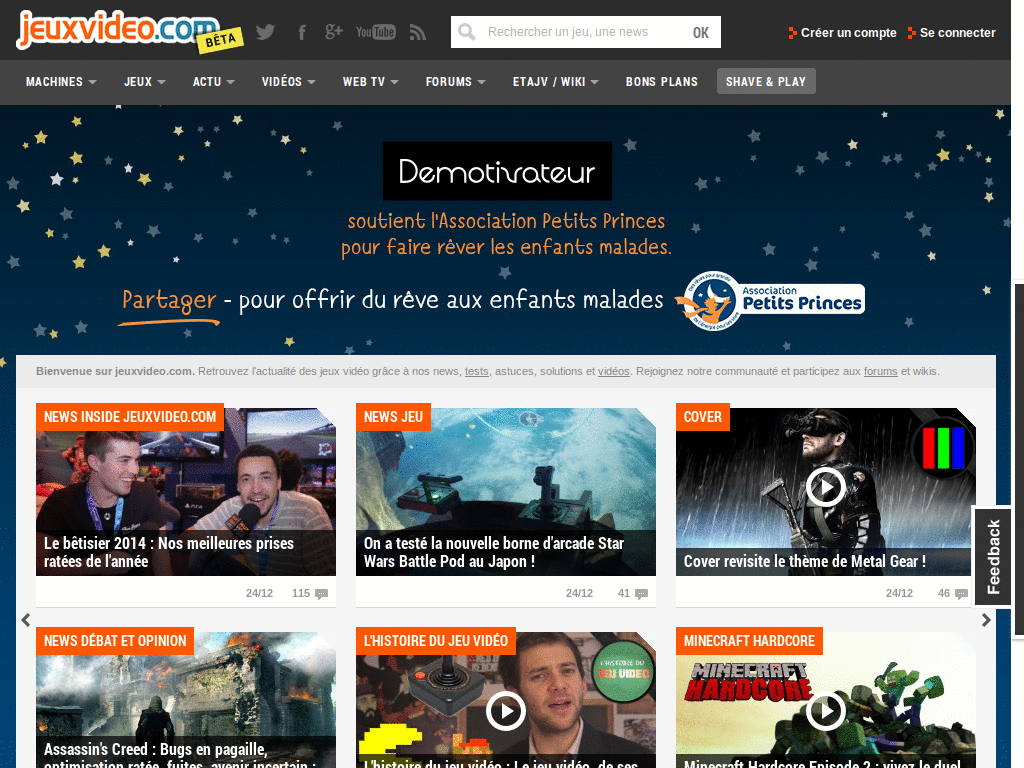Click the Association Petits Princes logo
1024x768 pixels.
click(x=771, y=300)
